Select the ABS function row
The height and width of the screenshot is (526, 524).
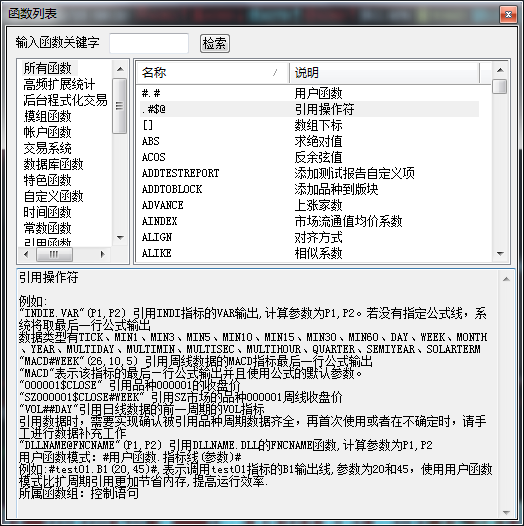[309, 141]
